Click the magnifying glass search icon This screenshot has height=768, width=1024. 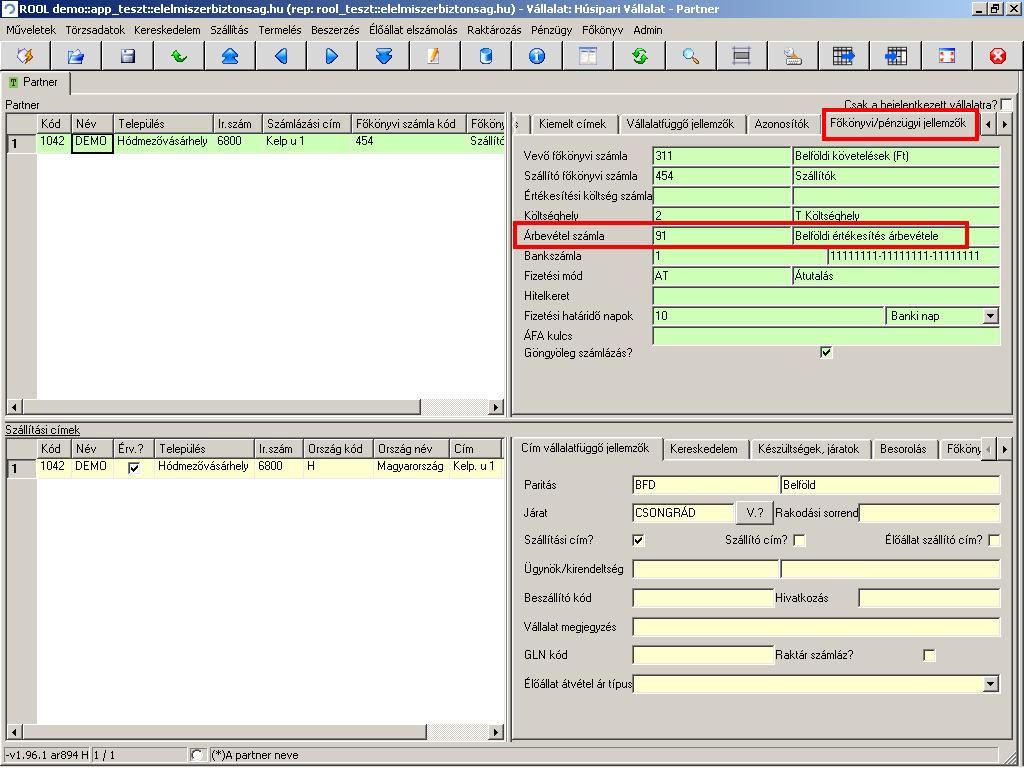click(x=690, y=56)
